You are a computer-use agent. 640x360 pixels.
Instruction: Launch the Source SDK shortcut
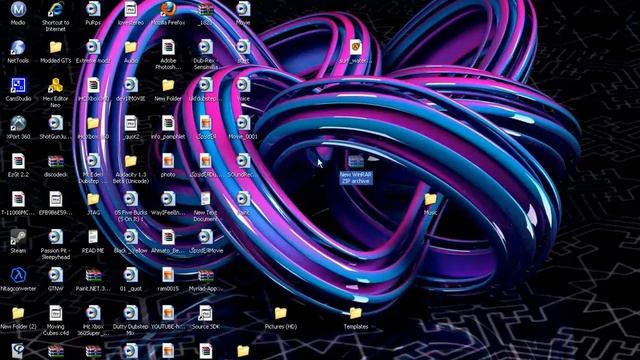[x=206, y=313]
